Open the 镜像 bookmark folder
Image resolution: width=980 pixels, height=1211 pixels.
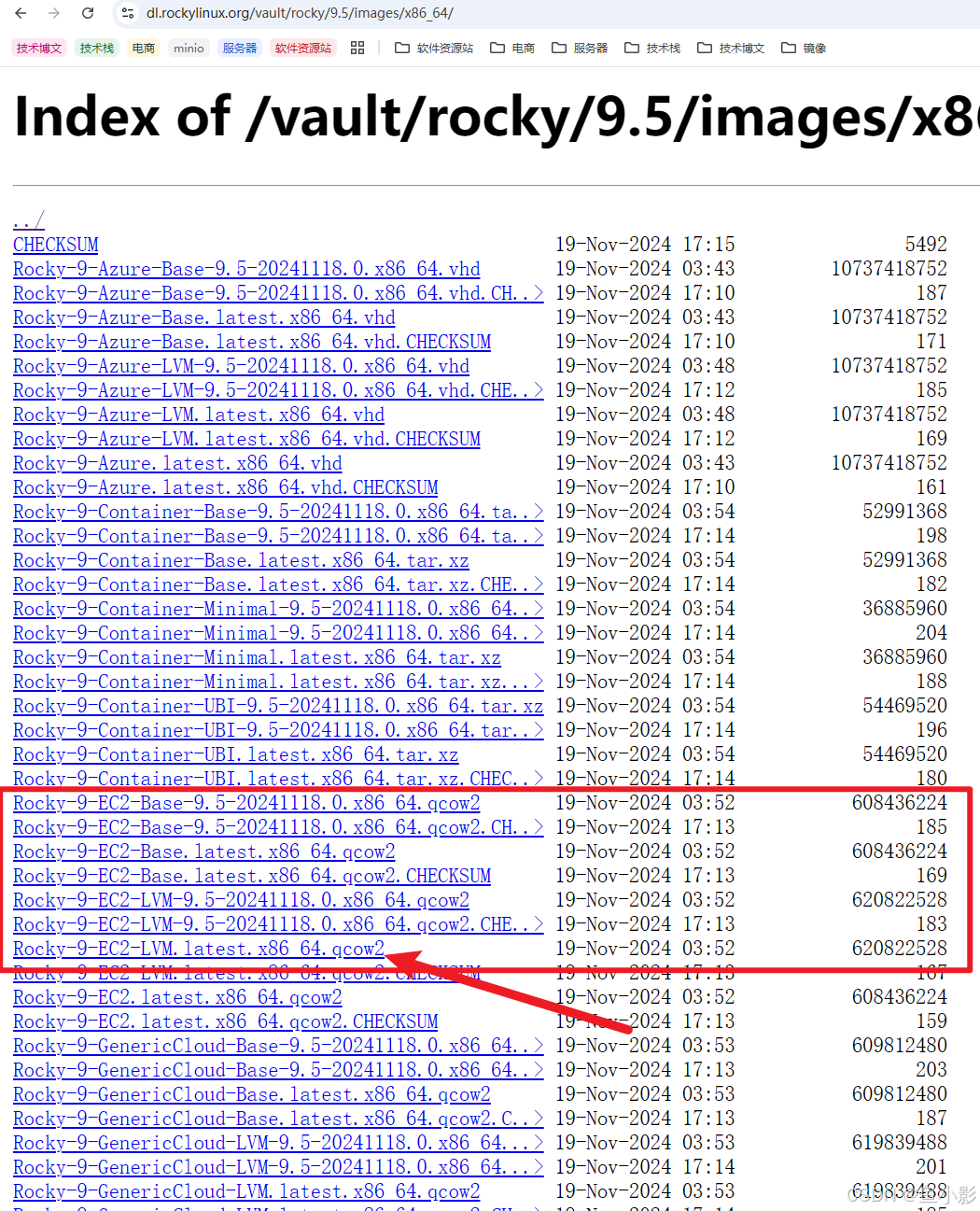[804, 48]
